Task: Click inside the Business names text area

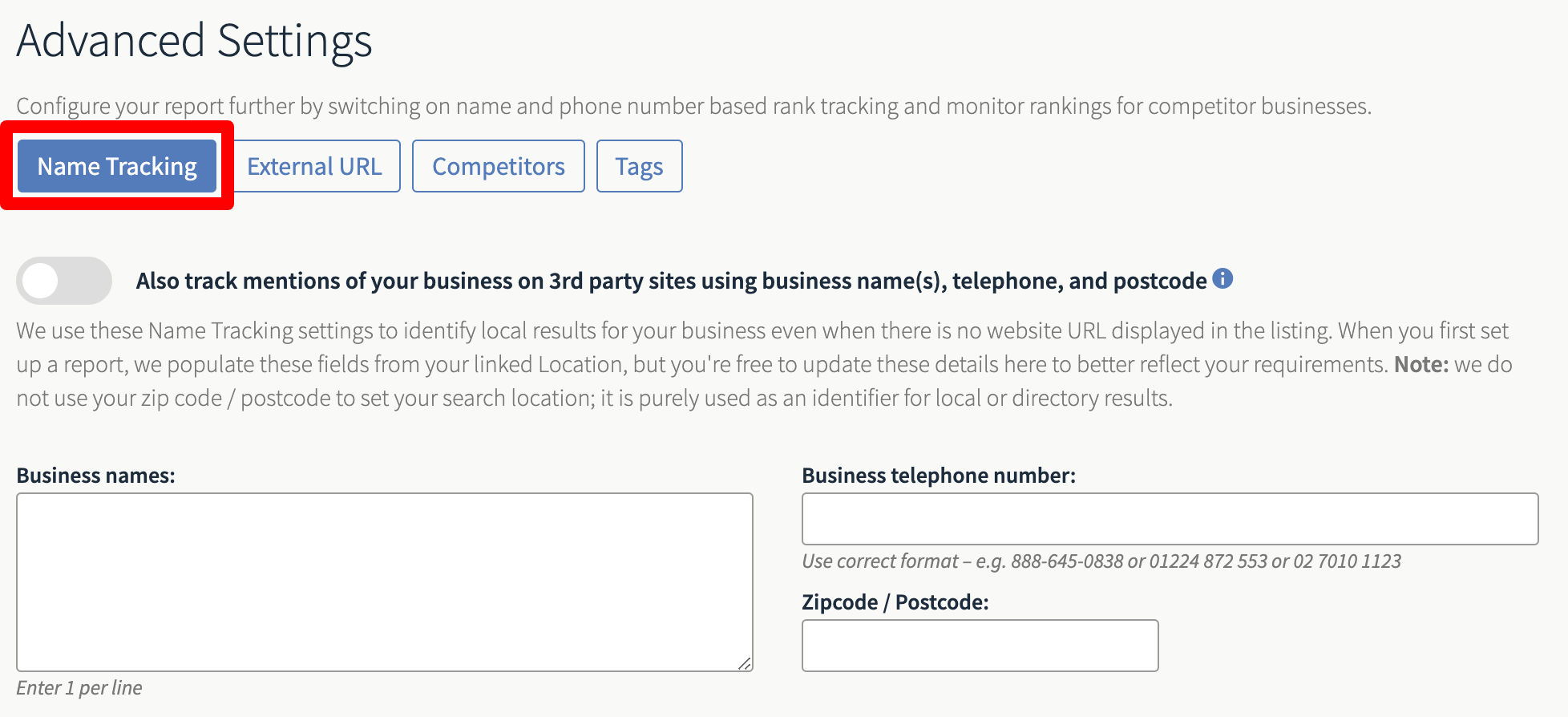Action: point(385,582)
